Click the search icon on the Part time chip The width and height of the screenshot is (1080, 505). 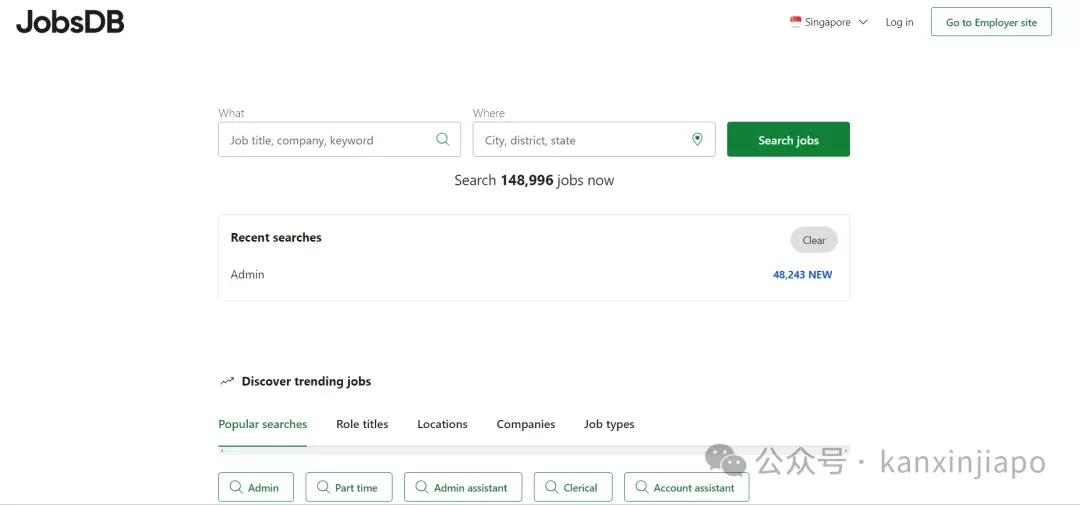pyautogui.click(x=323, y=487)
